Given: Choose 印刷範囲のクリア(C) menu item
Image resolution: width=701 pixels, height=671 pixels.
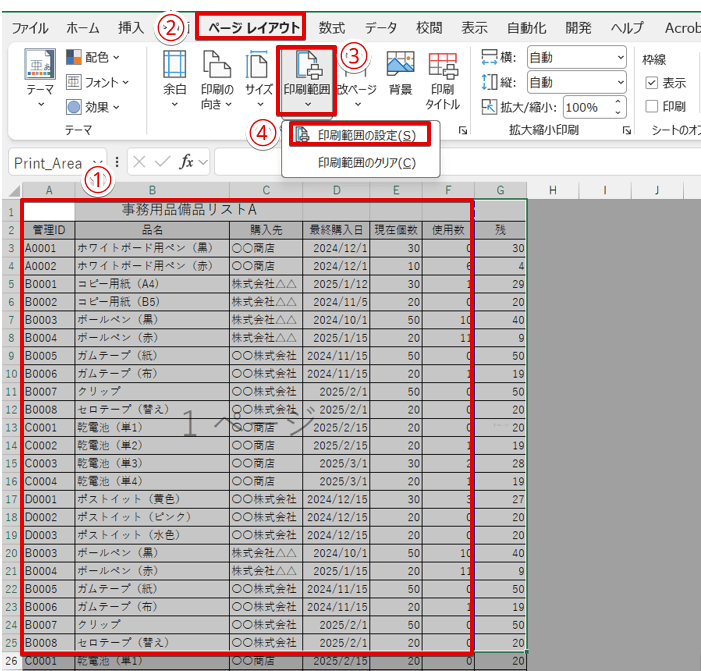Looking at the screenshot, I should coord(366,162).
